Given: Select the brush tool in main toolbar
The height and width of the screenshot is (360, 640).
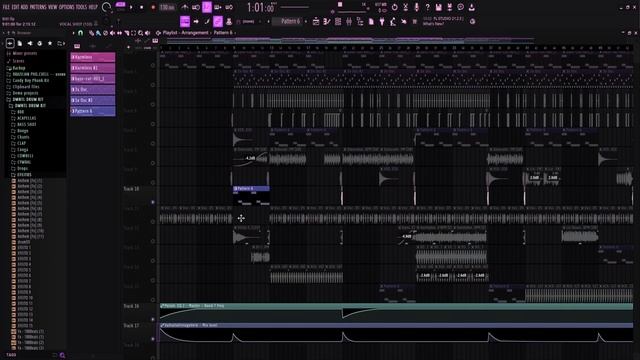Looking at the screenshot, I should click(207, 21).
